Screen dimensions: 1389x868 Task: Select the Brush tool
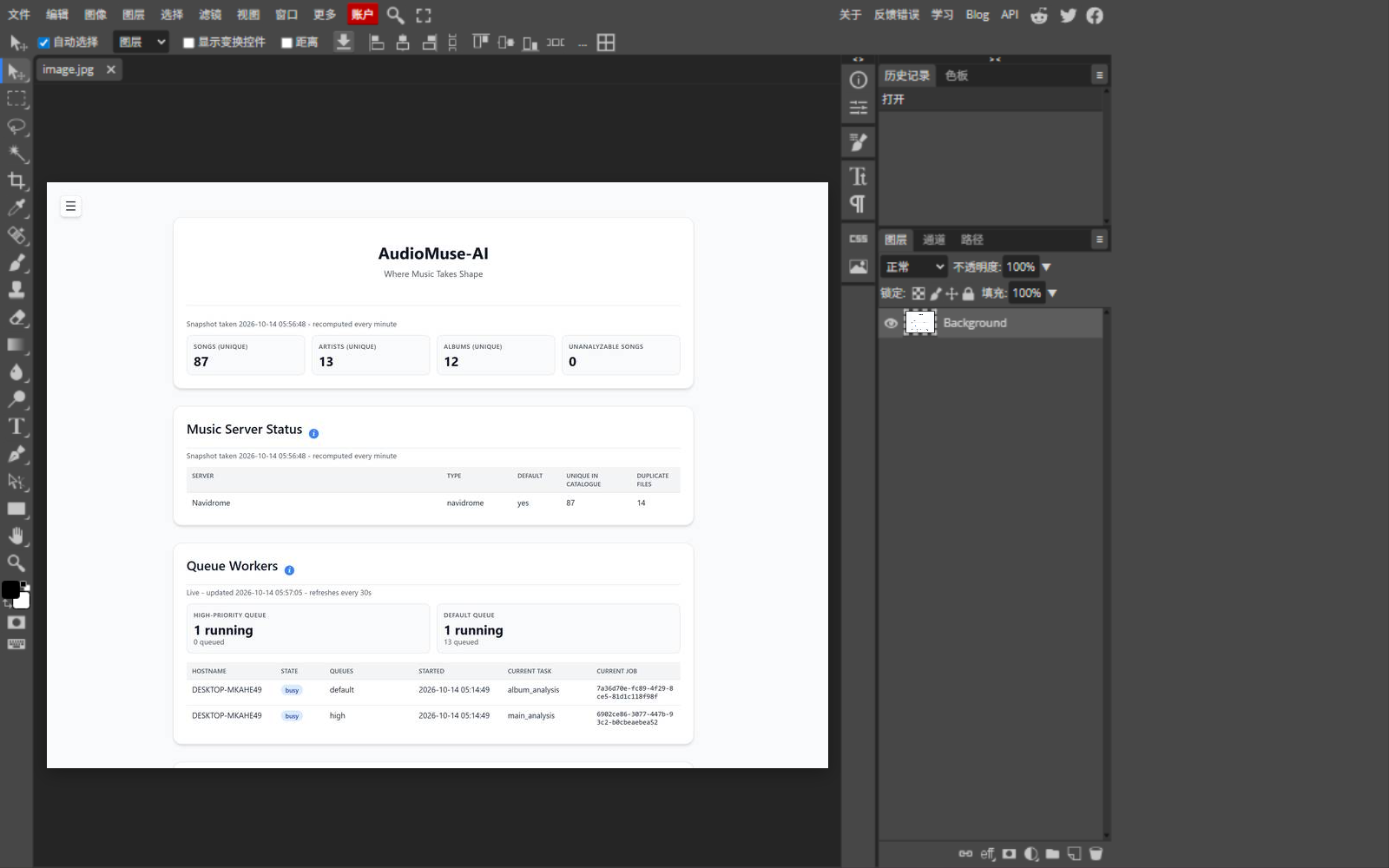[16, 262]
